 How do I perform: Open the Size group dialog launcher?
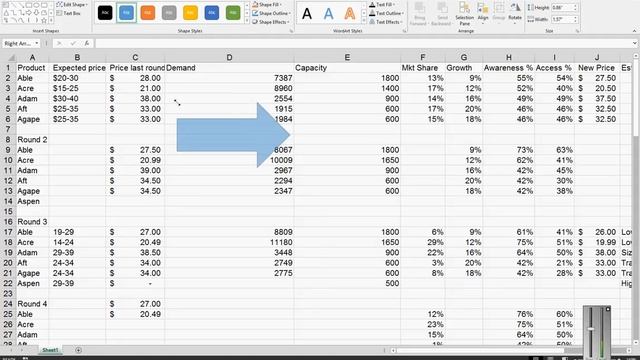coord(578,31)
